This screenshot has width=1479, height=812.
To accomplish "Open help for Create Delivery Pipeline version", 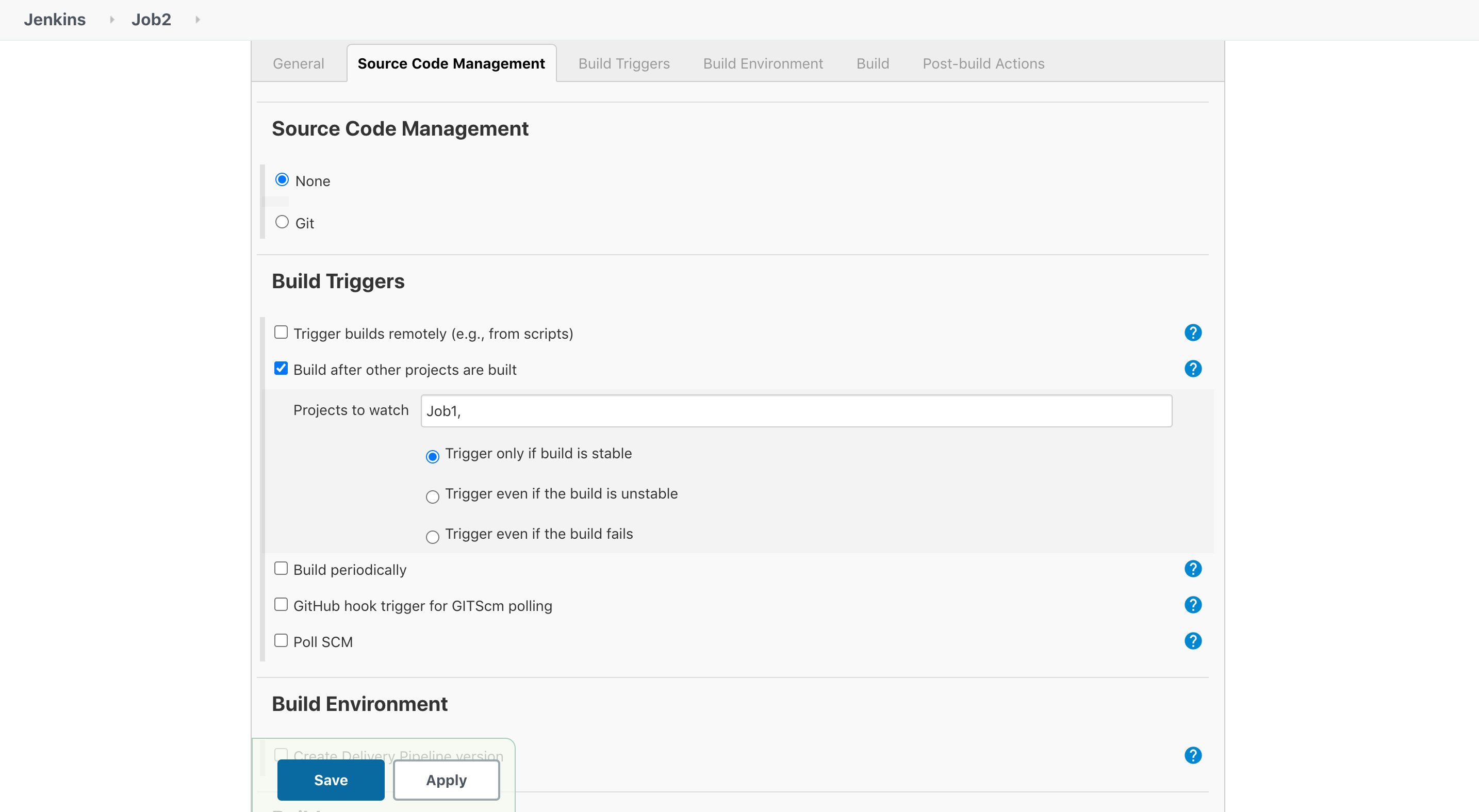I will (1192, 755).
